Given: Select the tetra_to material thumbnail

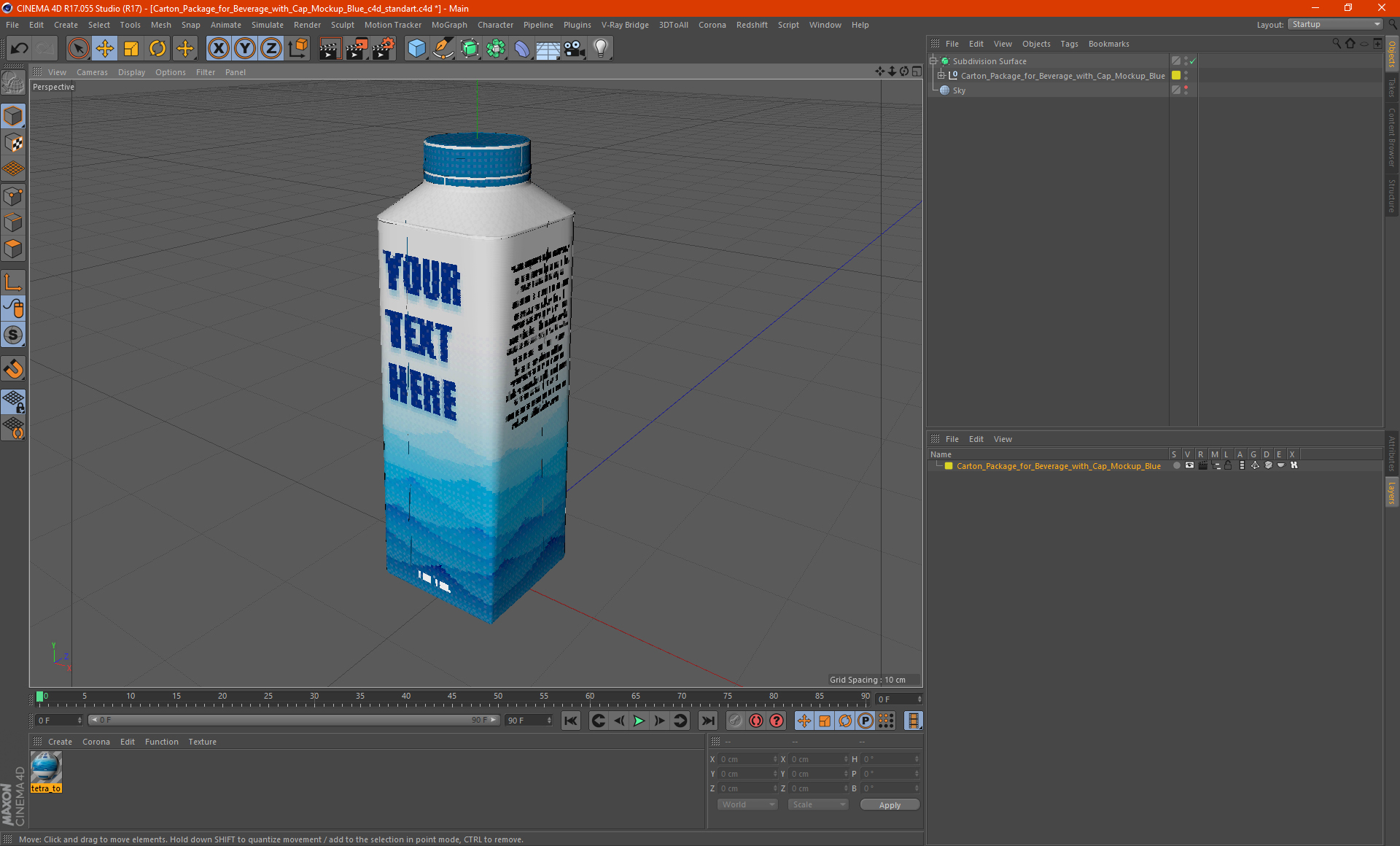Looking at the screenshot, I should click(x=46, y=768).
